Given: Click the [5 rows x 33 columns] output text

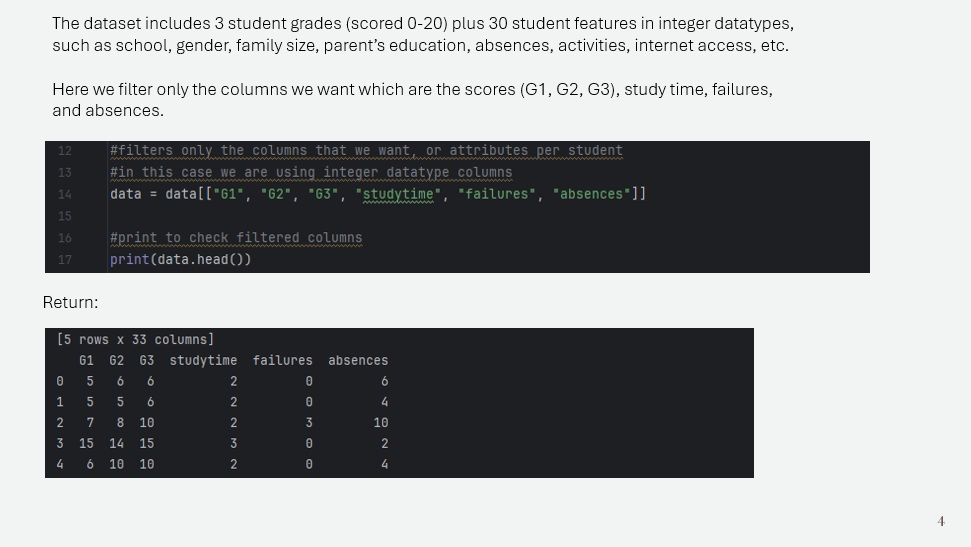Looking at the screenshot, I should tap(135, 339).
